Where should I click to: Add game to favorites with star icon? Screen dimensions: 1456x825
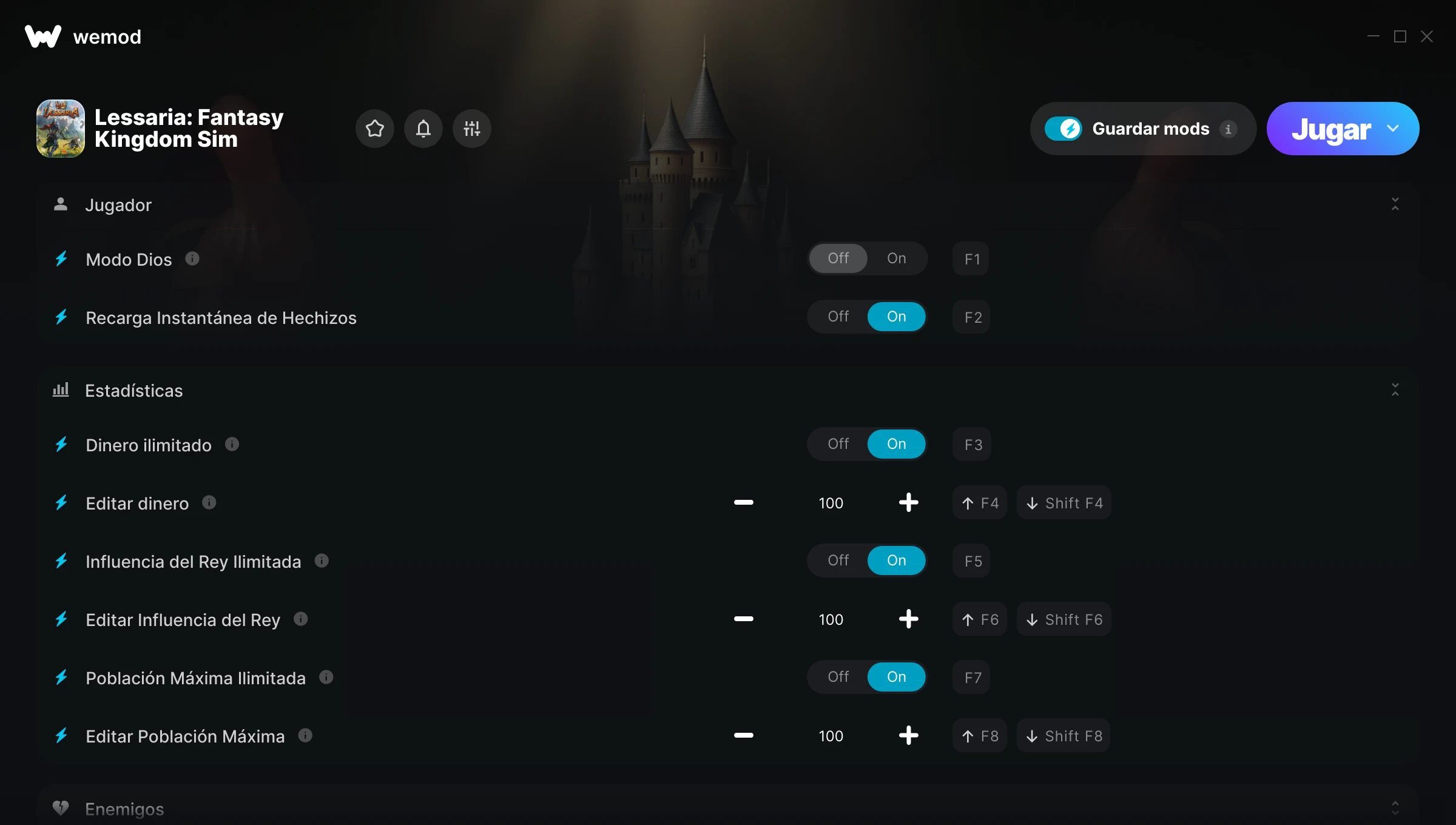(x=375, y=129)
